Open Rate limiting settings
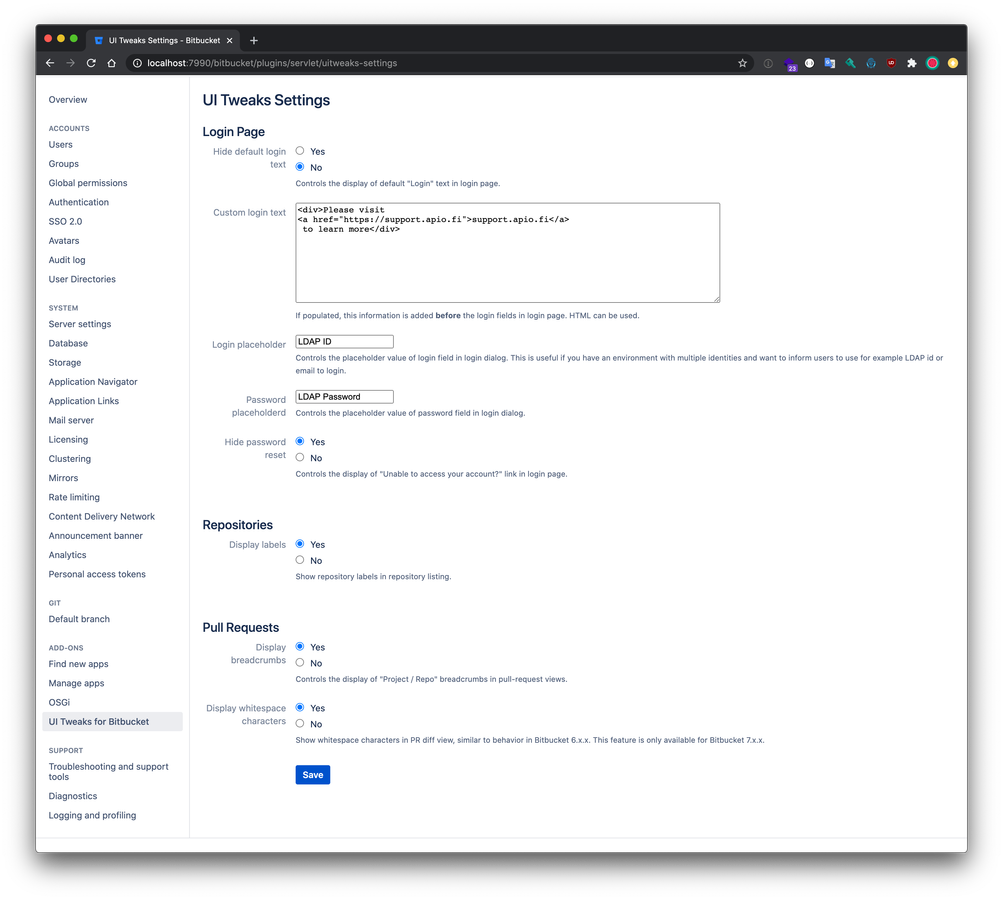 [74, 496]
